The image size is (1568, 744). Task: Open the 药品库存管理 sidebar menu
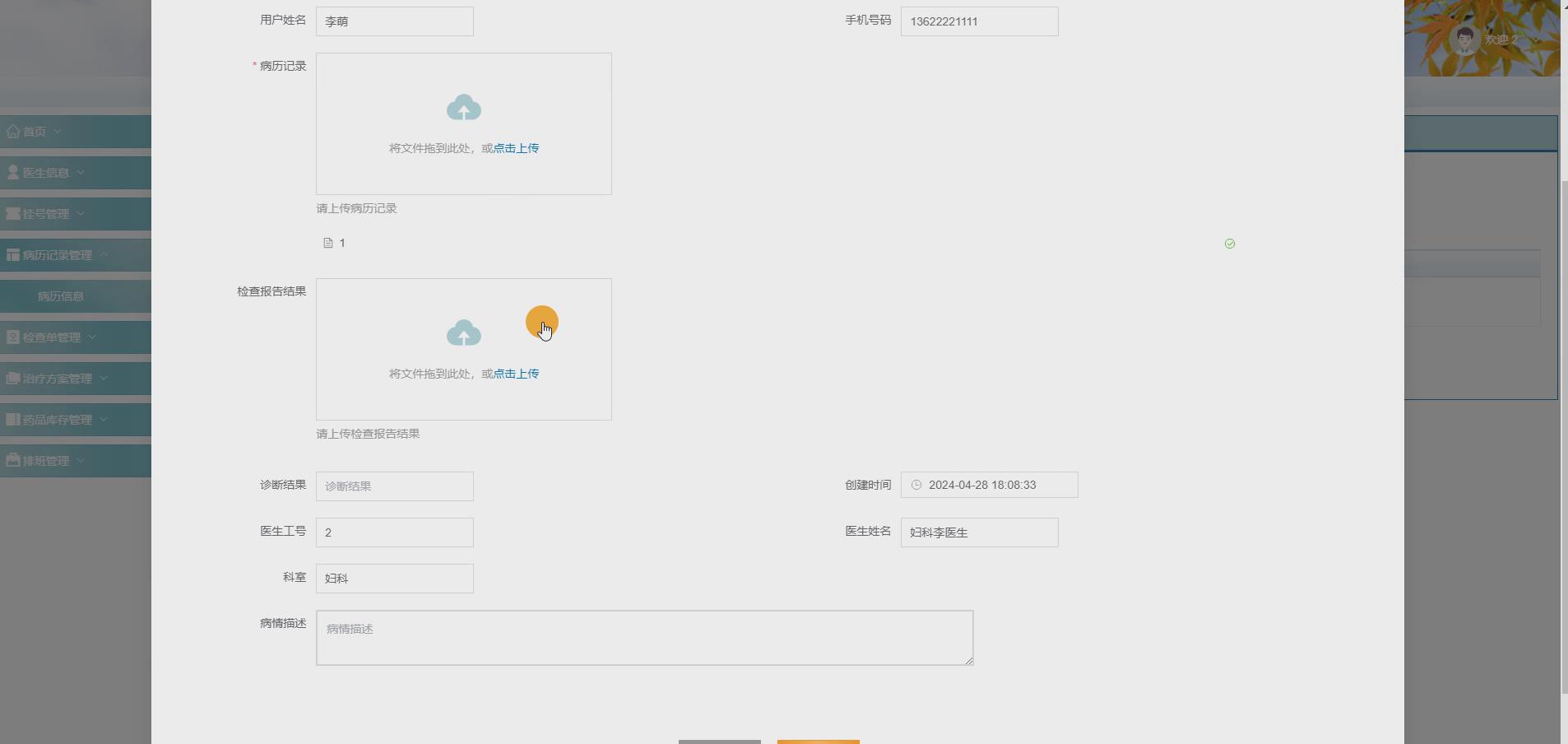[x=76, y=420]
